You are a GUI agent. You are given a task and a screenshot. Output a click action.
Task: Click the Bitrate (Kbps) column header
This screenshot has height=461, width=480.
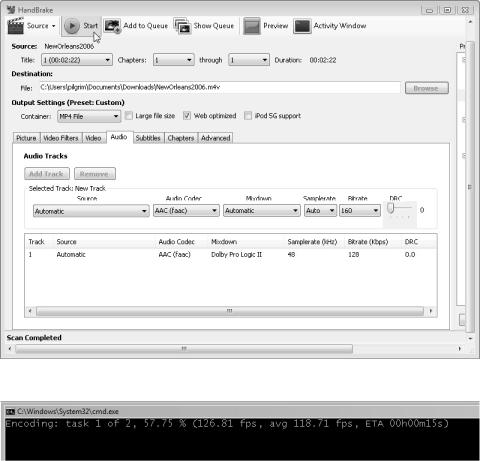368,242
